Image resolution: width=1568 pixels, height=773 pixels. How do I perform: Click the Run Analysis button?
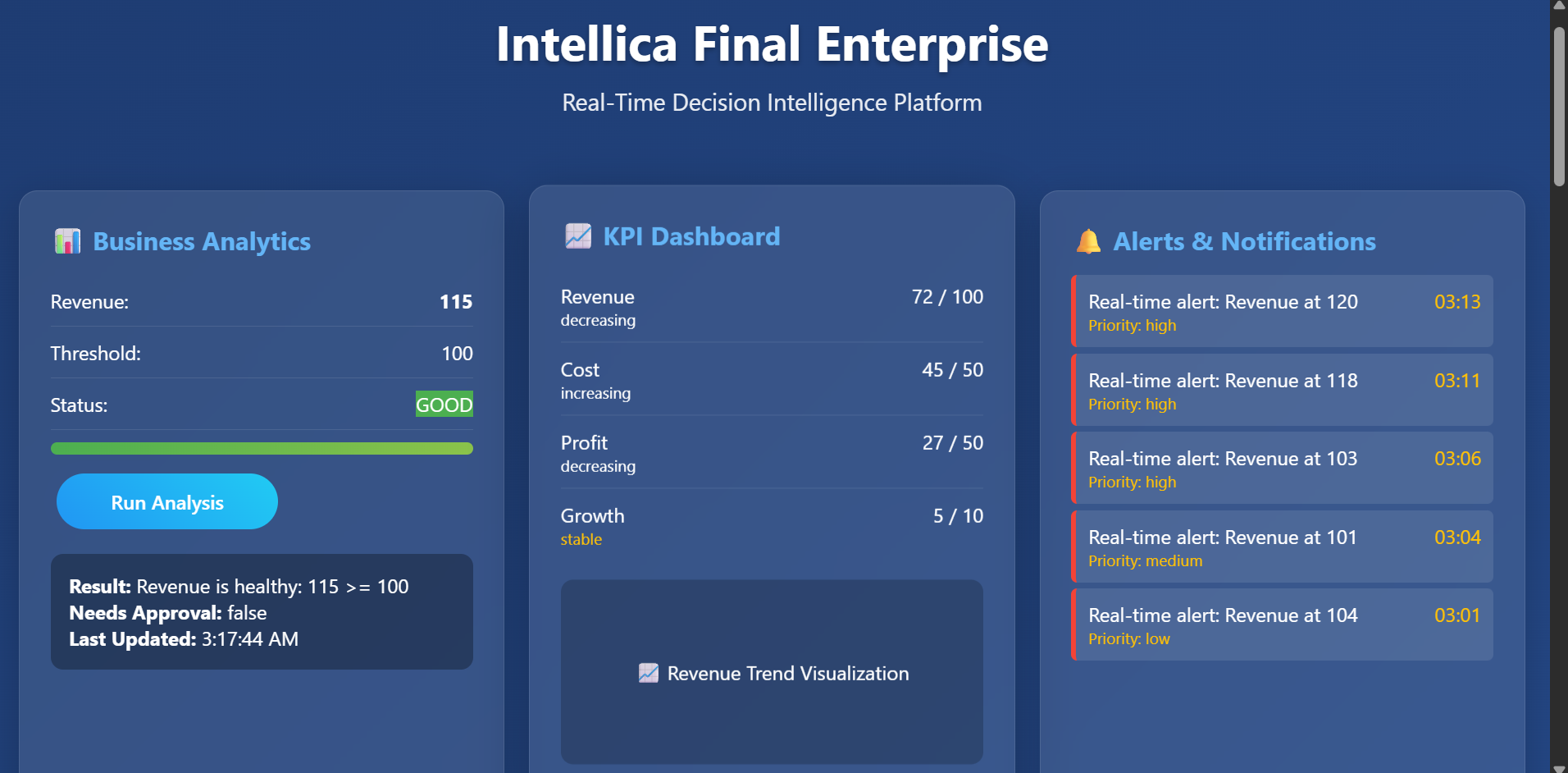(x=167, y=501)
